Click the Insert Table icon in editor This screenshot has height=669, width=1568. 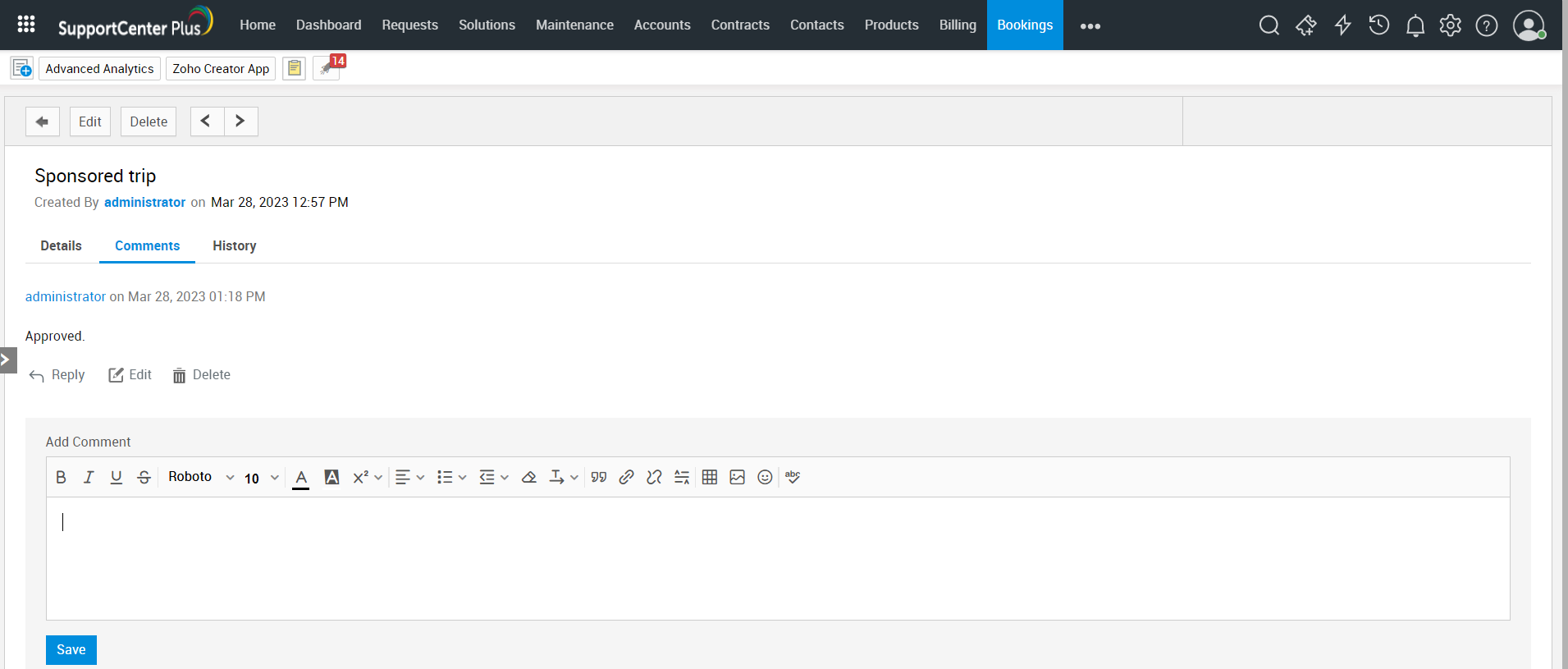[710, 477]
